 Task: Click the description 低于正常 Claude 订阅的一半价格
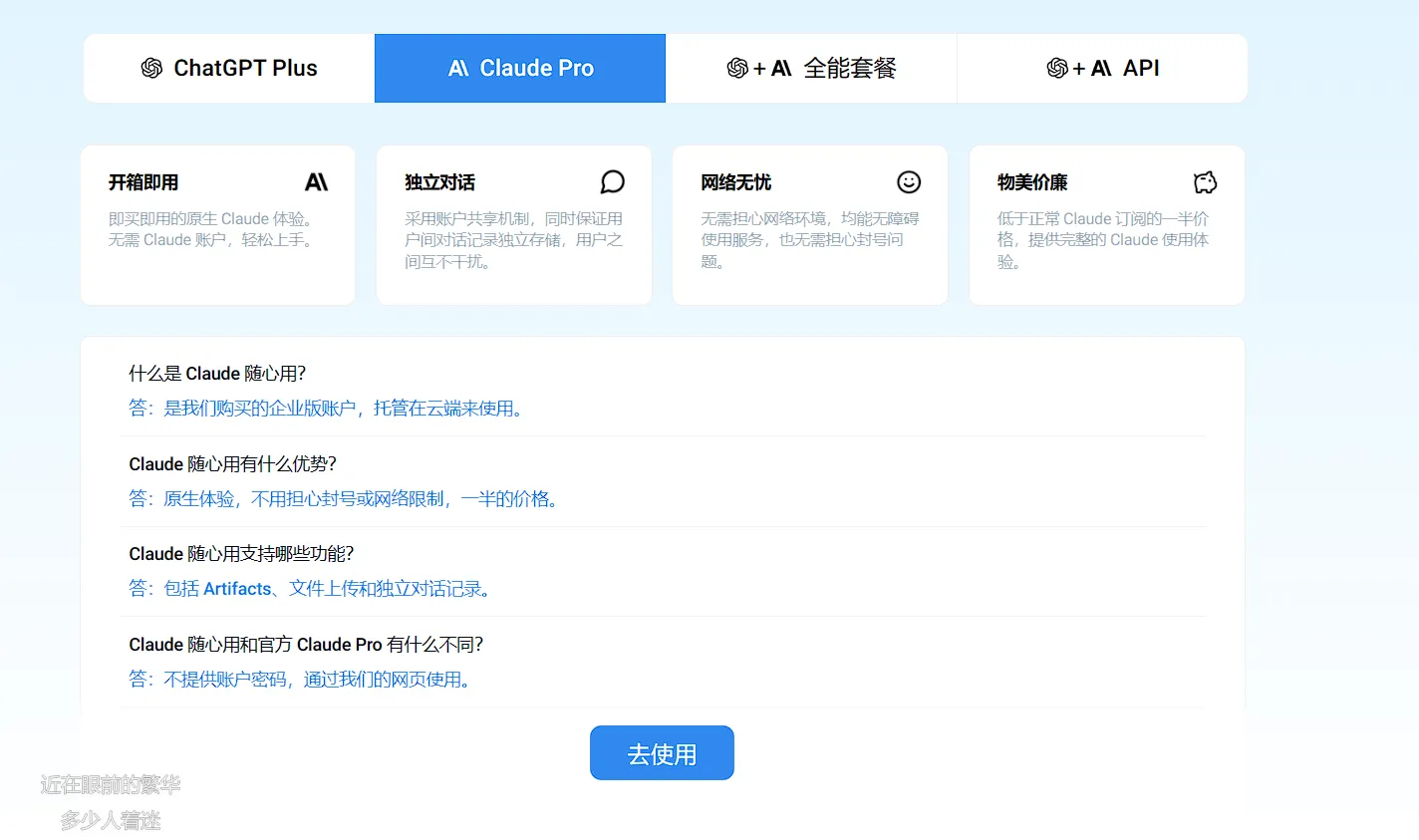tap(1103, 240)
